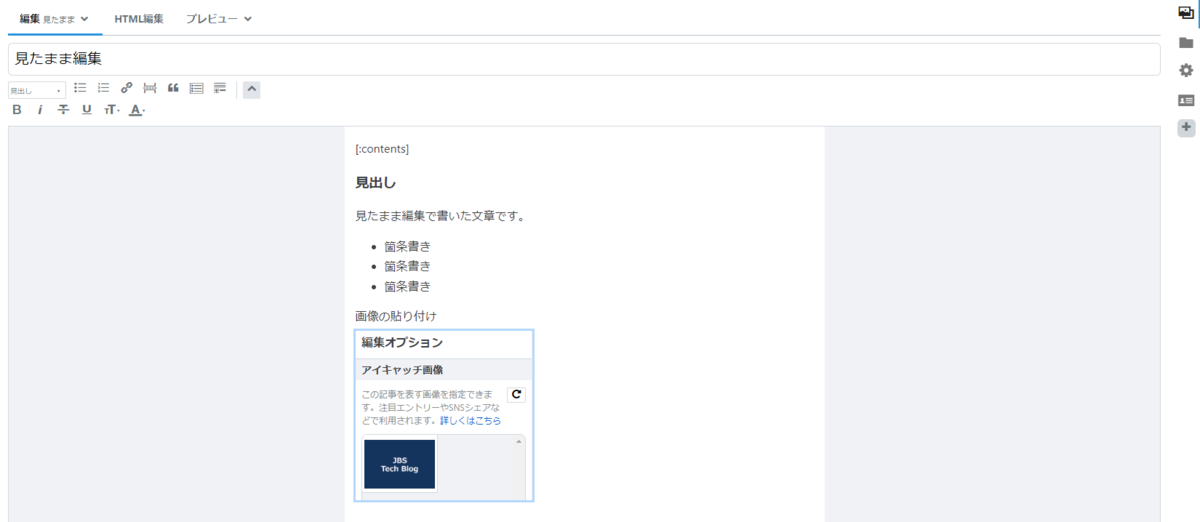This screenshot has height=522, width=1200.
Task: Insert a table of contents
Action: (197, 89)
